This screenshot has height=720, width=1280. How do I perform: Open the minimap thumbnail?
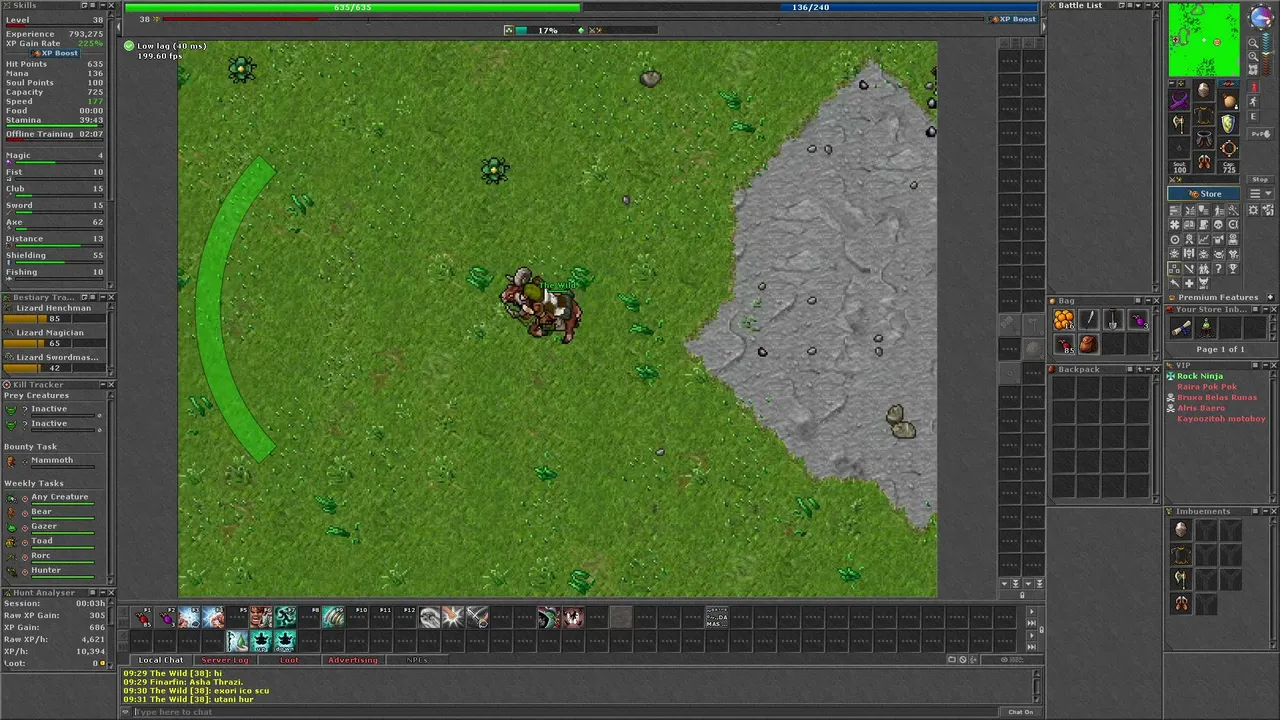(1204, 39)
